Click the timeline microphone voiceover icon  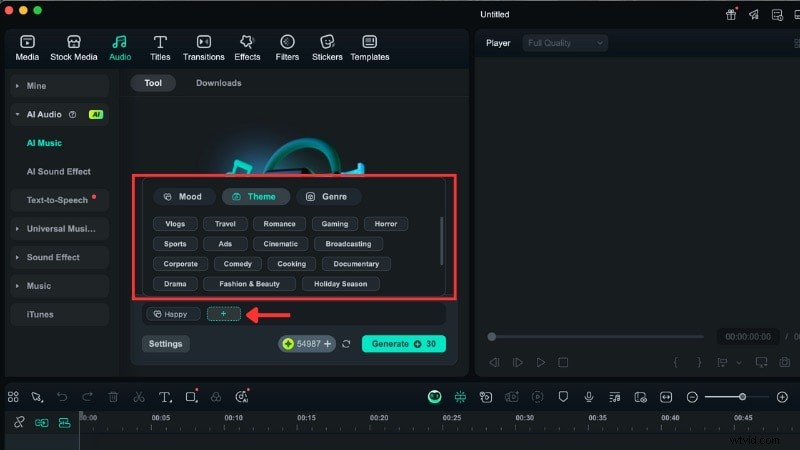589,396
